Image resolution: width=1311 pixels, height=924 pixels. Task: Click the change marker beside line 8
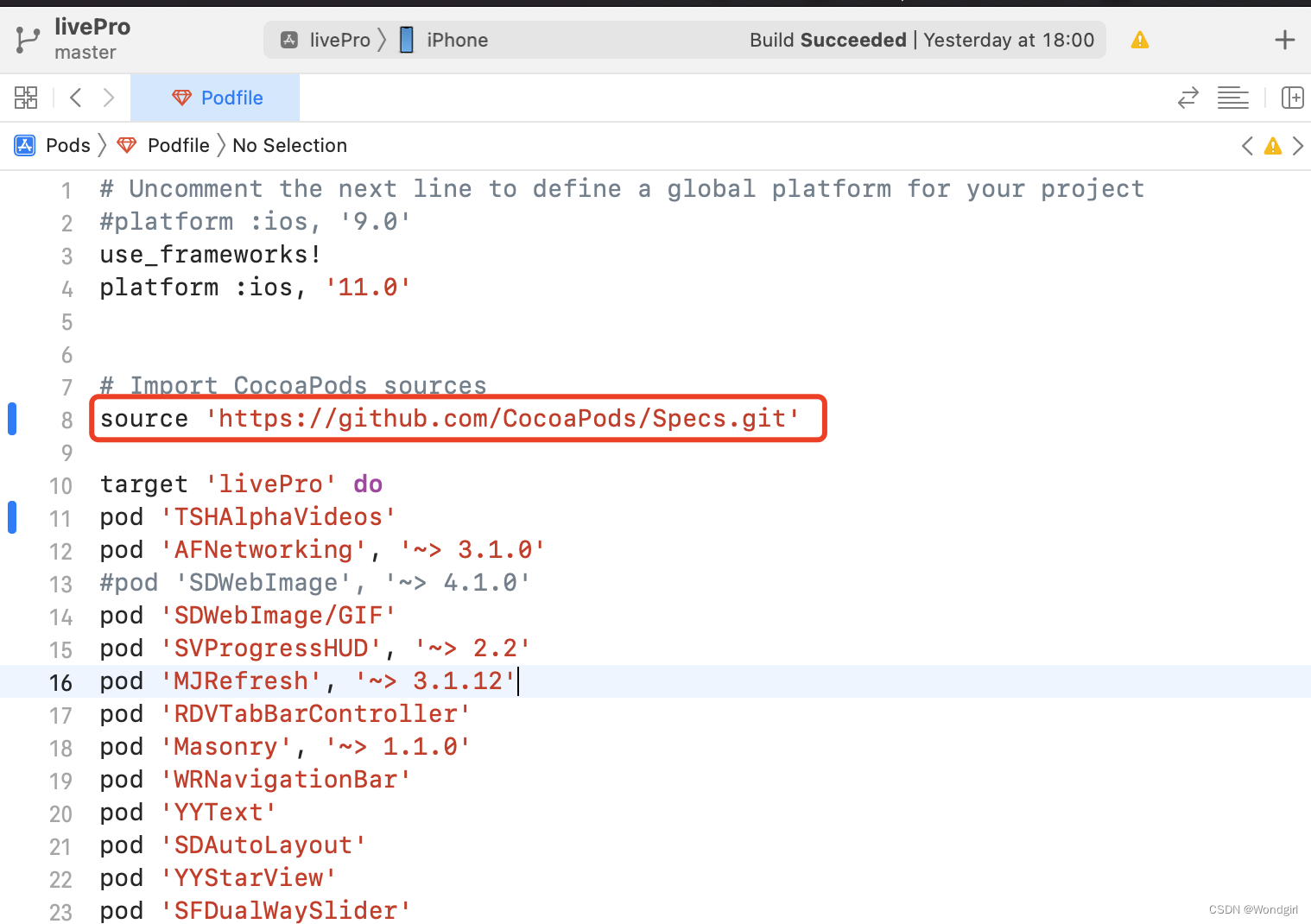(x=12, y=419)
